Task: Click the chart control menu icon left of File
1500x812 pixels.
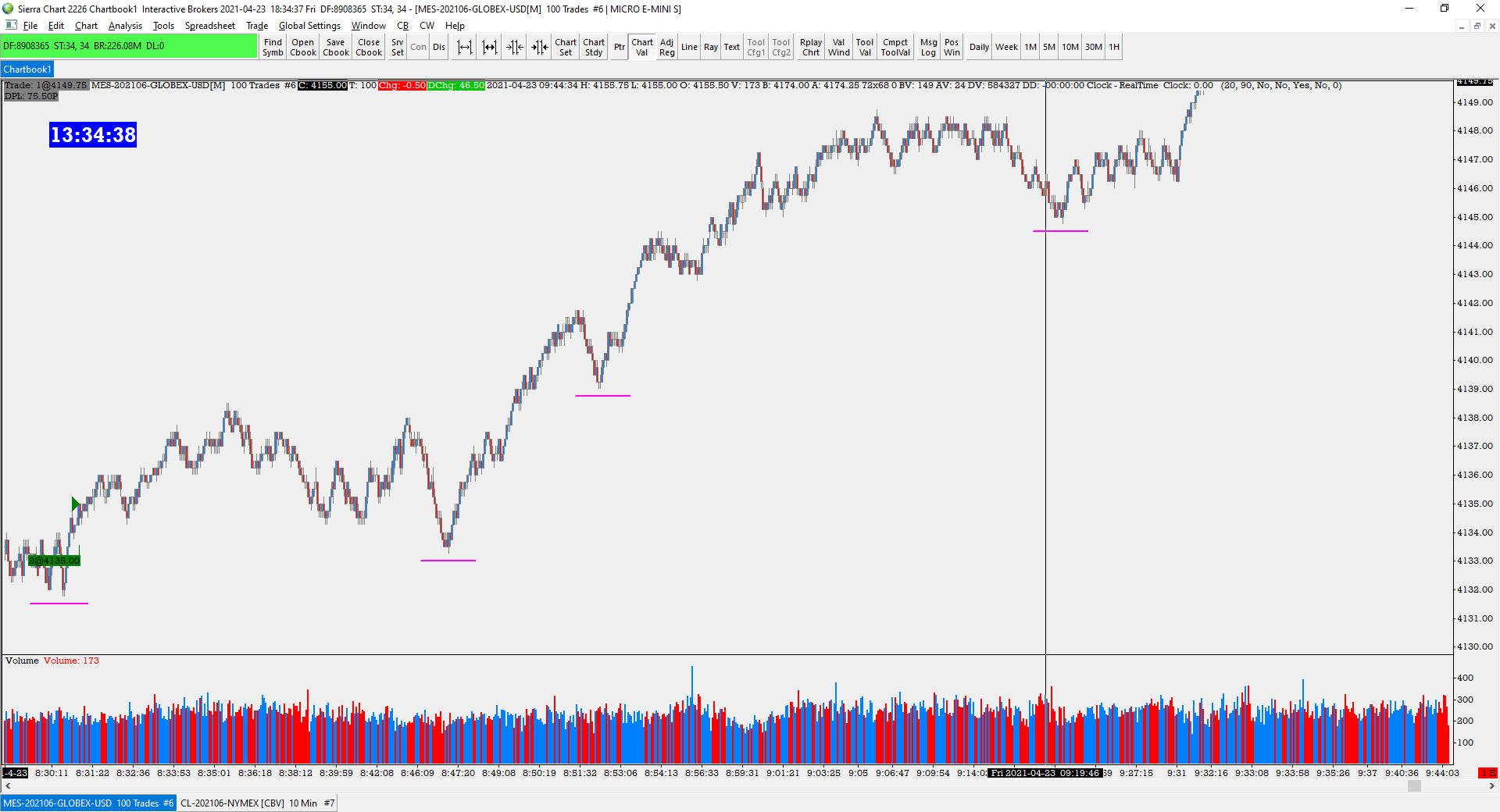Action: tap(11, 25)
